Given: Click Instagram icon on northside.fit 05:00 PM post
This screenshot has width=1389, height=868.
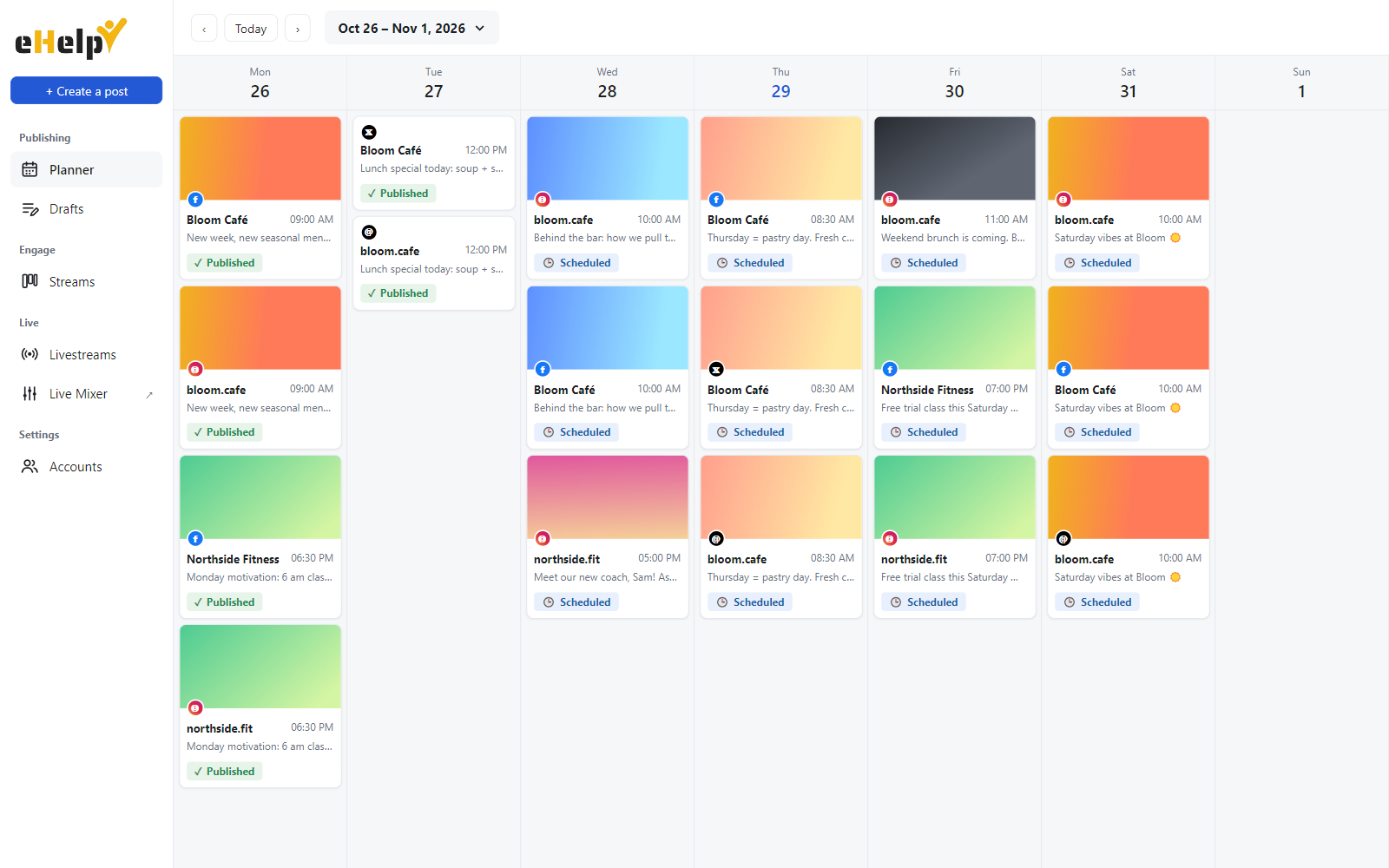Looking at the screenshot, I should (x=543, y=538).
